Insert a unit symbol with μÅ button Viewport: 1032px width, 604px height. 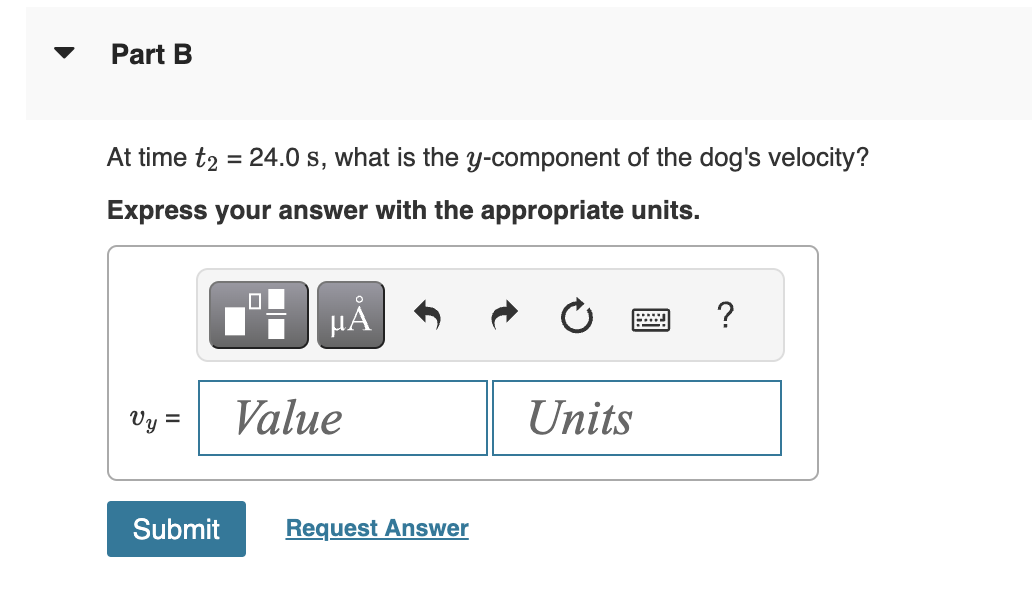(x=349, y=314)
